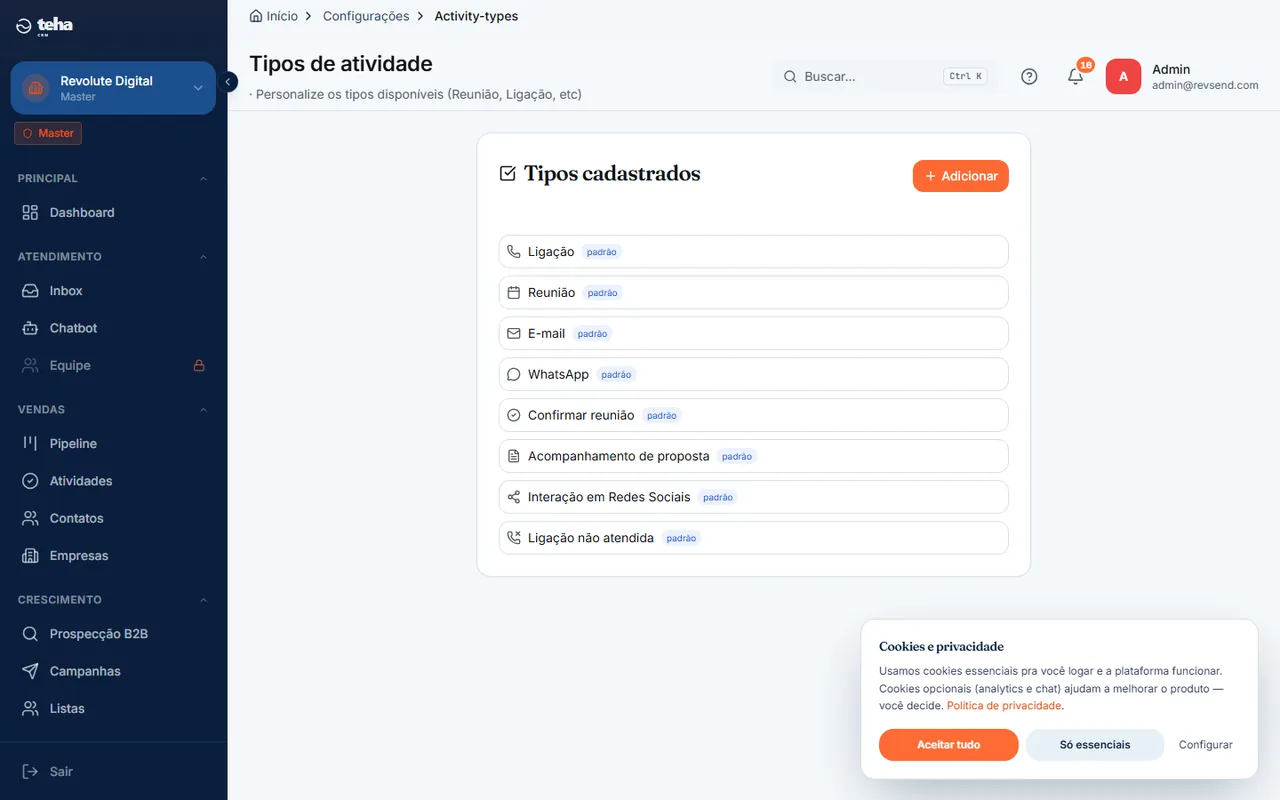Collapse the ATENDIMENTO section chevron
Screen dimensions: 1280x800
tap(203, 257)
